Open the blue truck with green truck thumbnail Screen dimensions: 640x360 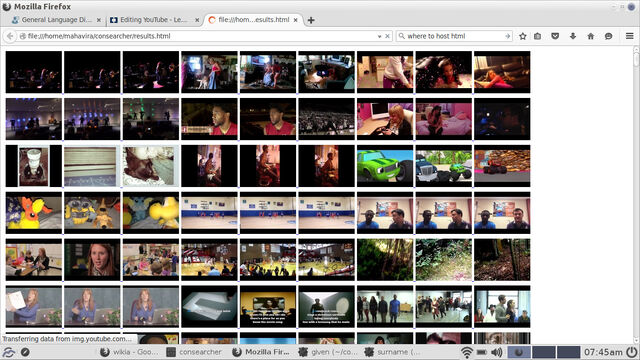(x=444, y=166)
